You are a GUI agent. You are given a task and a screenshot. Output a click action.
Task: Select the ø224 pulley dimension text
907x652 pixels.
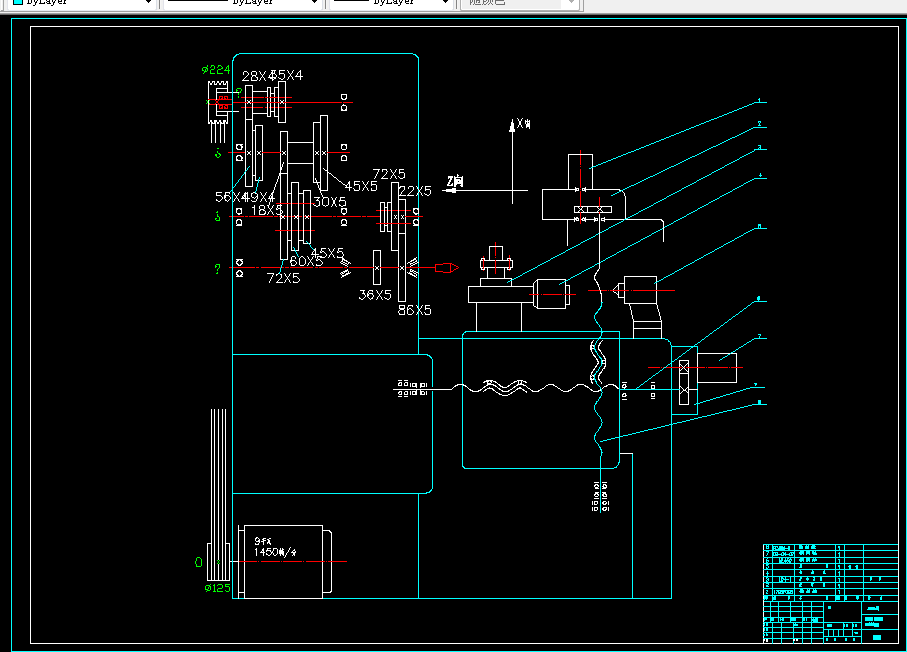click(216, 69)
